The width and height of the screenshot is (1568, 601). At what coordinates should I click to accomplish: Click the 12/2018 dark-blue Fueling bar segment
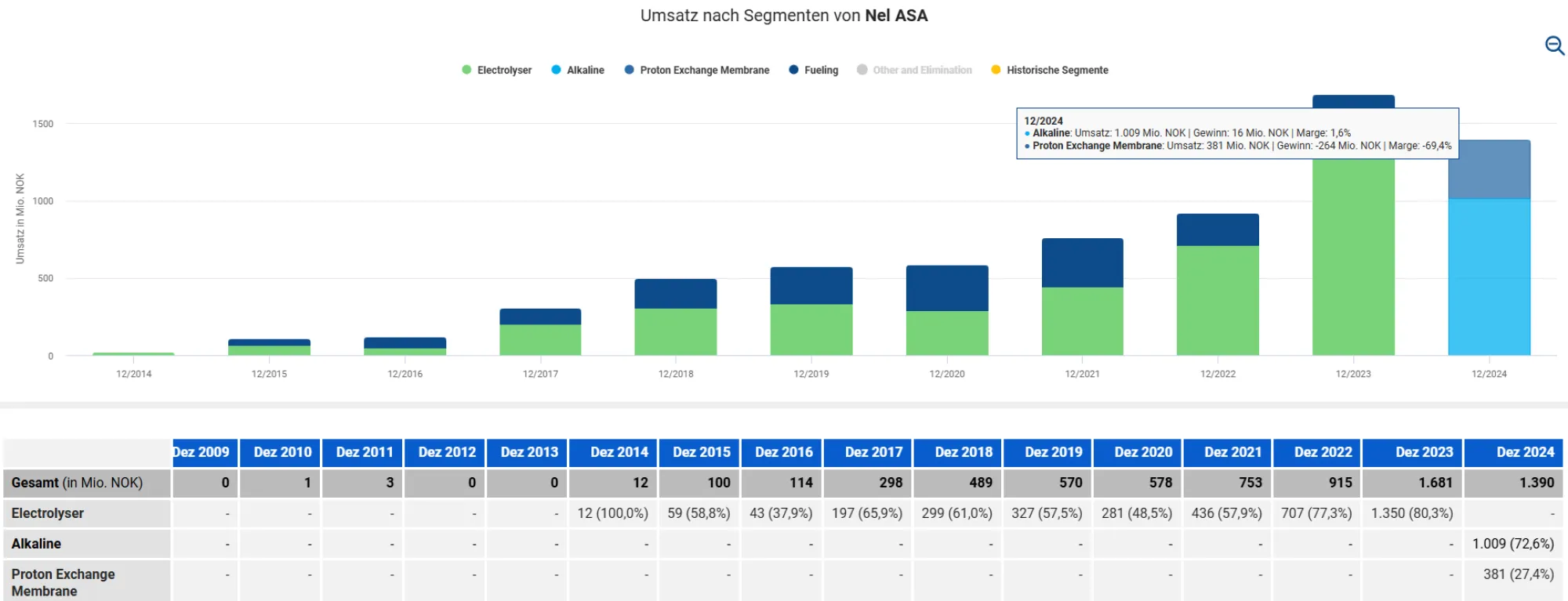tap(676, 294)
